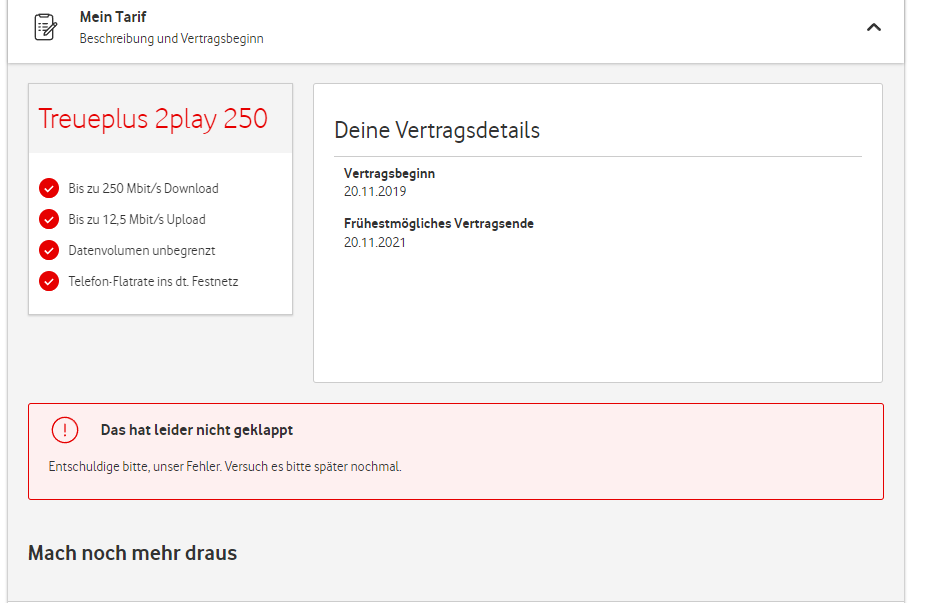Image resolution: width=928 pixels, height=603 pixels.
Task: Click the red error exclamation icon
Action: pos(65,430)
